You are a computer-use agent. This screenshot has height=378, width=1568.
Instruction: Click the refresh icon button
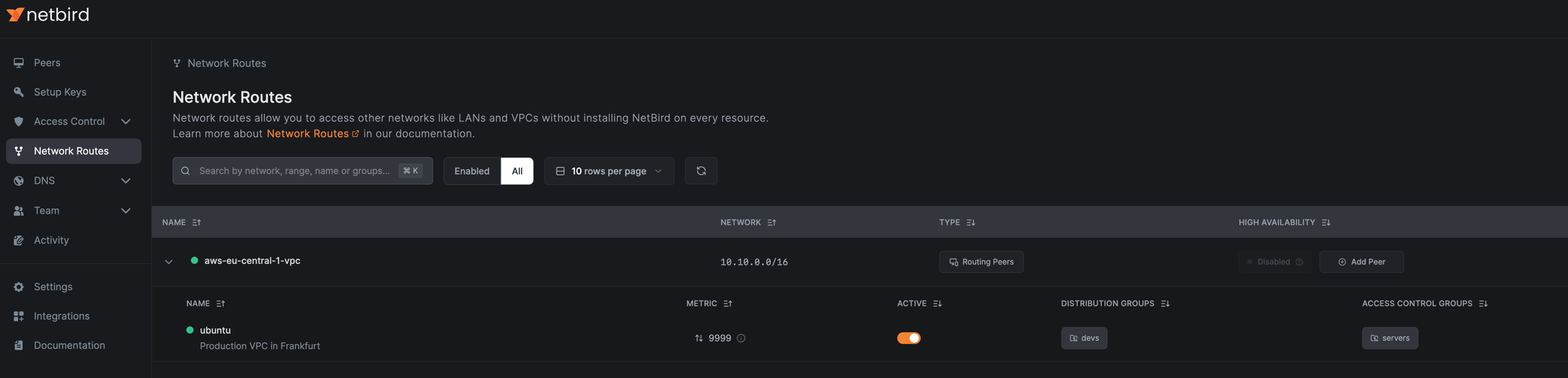coord(701,171)
